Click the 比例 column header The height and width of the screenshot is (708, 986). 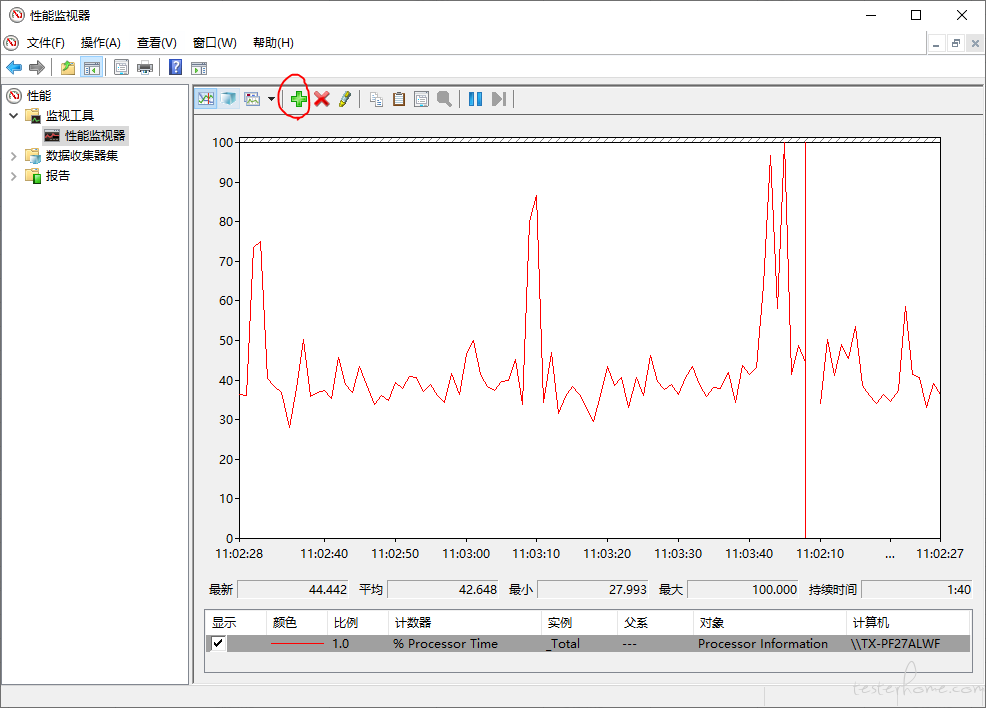tap(357, 622)
